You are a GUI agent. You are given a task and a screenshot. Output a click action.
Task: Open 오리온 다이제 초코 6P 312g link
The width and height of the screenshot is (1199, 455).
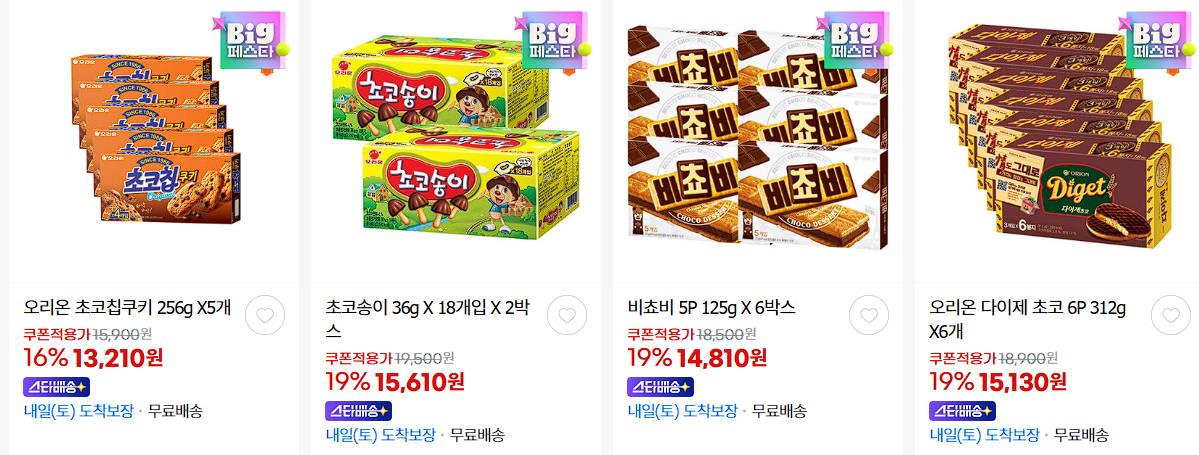pos(1028,320)
